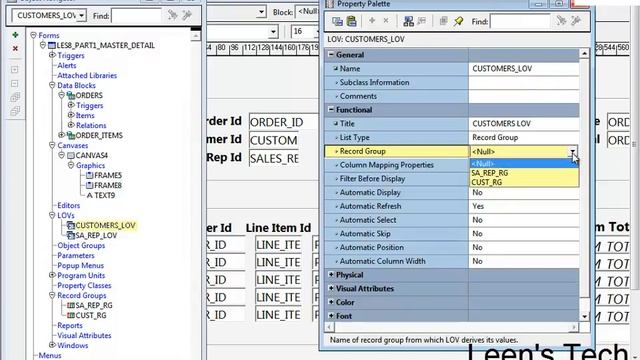Click the Expand All icon in Object Navigator sidebar

[15, 97]
